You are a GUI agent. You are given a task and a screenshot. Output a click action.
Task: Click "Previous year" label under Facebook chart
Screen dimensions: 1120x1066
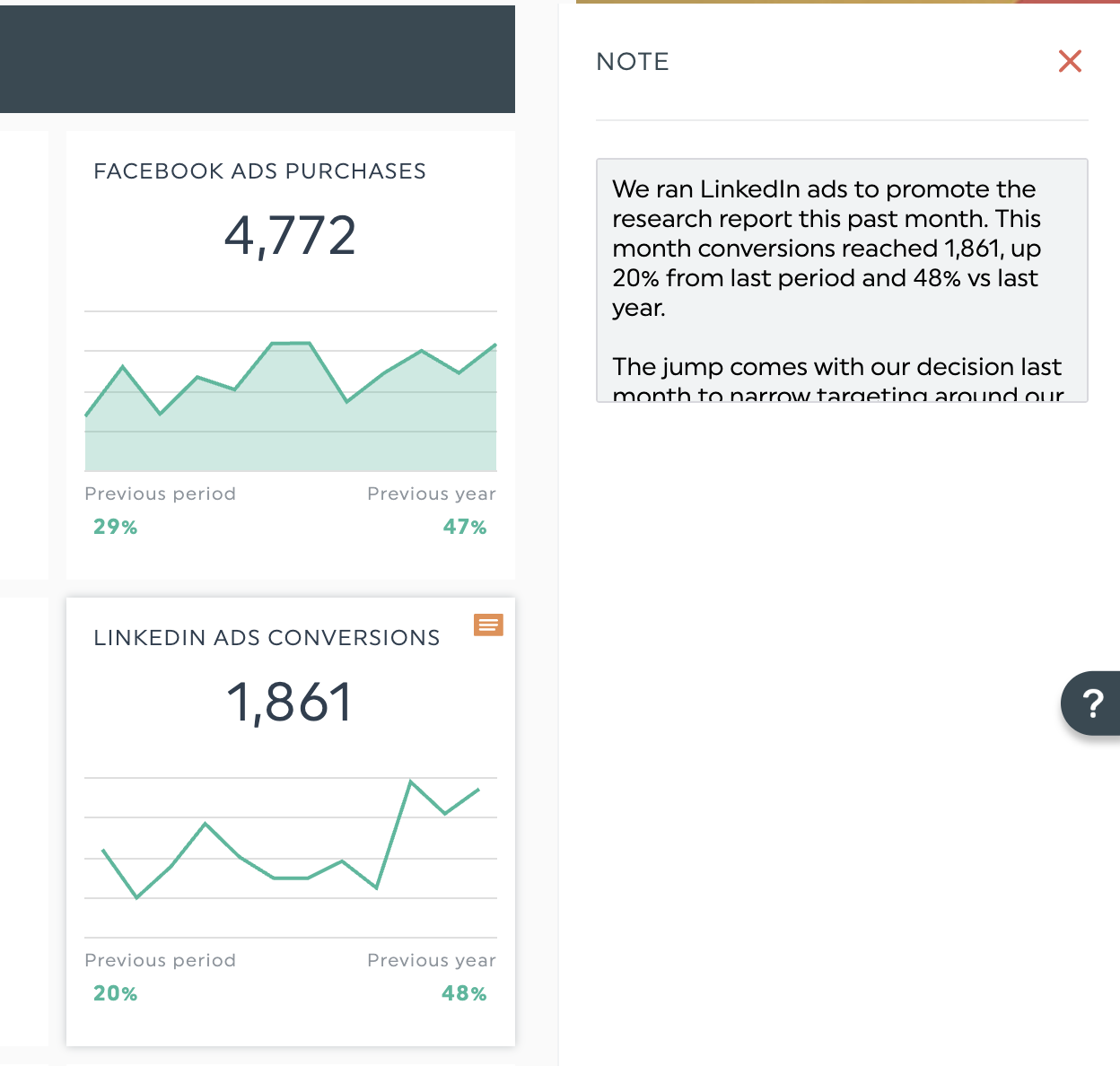(x=431, y=494)
